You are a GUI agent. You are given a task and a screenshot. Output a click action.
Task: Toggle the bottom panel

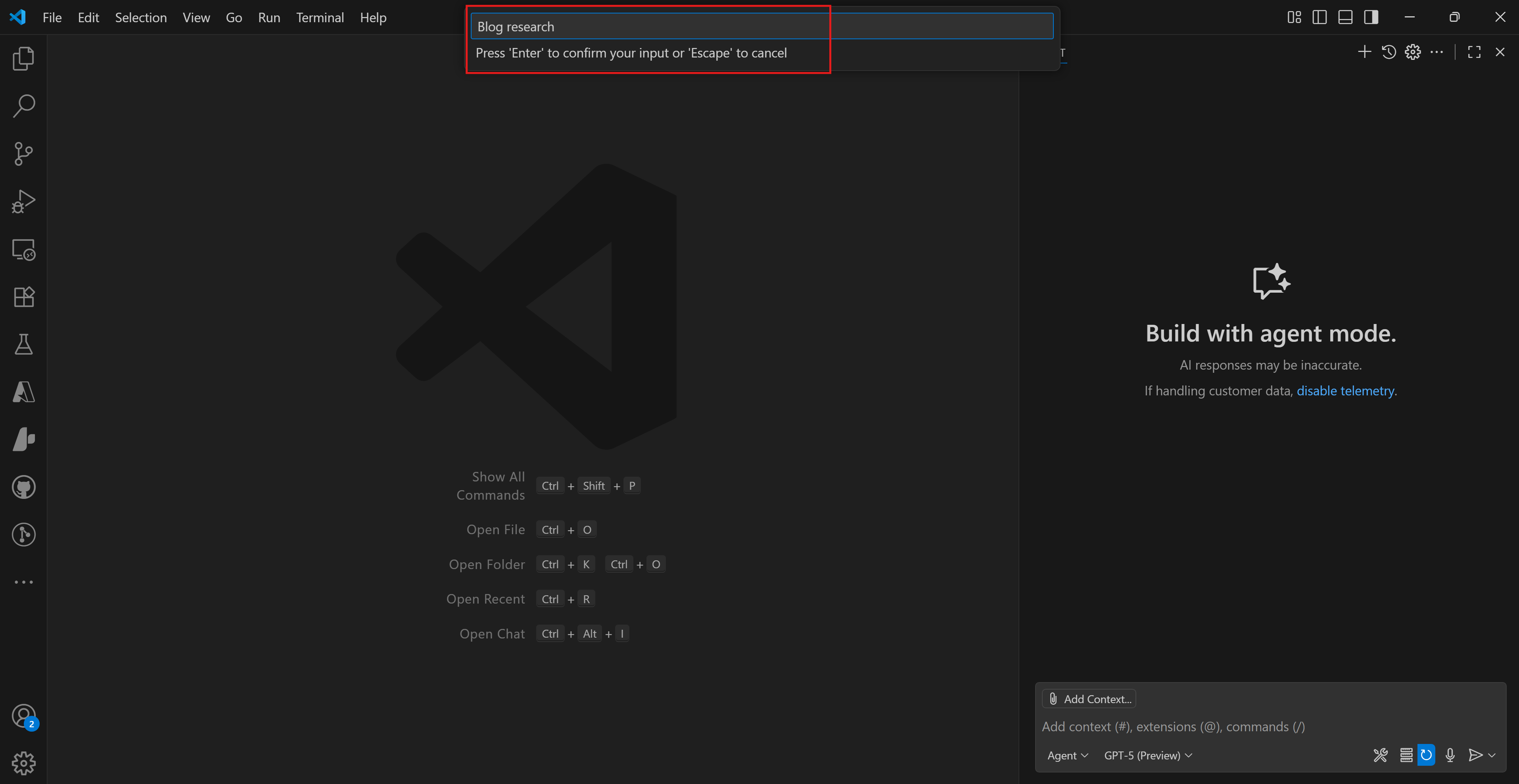point(1345,17)
